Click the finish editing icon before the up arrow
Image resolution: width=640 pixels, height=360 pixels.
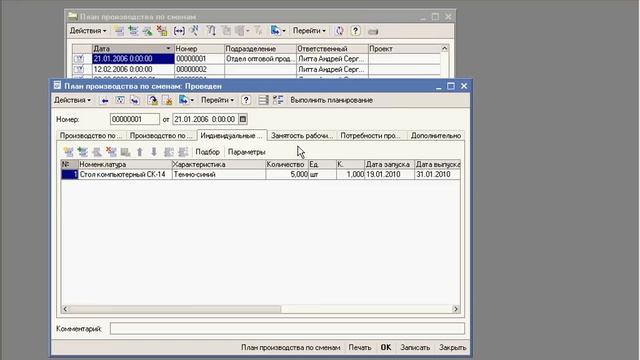[125, 152]
